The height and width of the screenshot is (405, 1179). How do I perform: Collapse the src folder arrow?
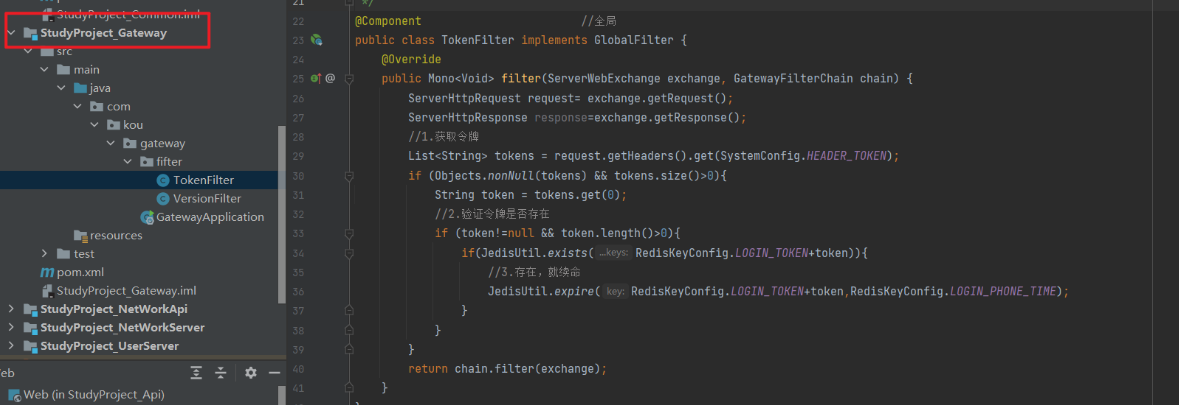[x=29, y=51]
